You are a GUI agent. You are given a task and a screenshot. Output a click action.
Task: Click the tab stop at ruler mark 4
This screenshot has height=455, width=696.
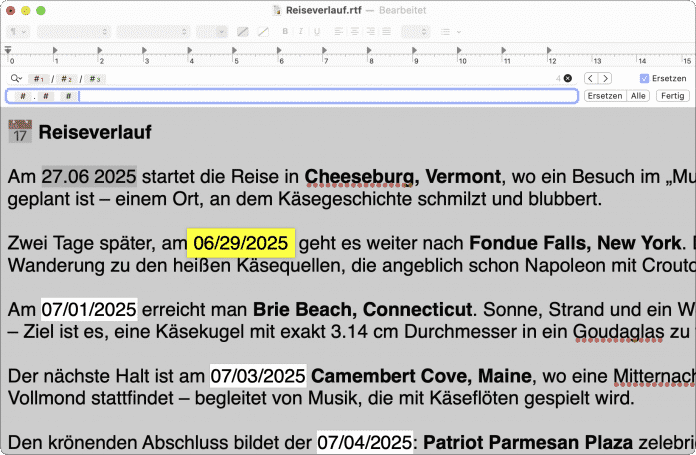[190, 50]
